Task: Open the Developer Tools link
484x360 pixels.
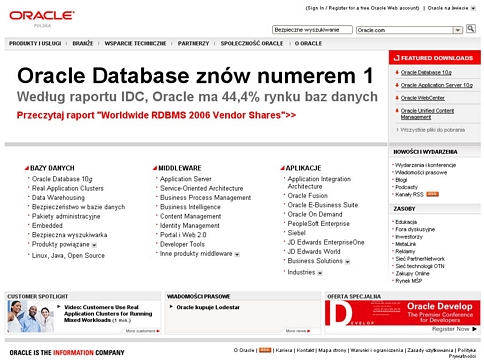Action: pyautogui.click(x=182, y=244)
